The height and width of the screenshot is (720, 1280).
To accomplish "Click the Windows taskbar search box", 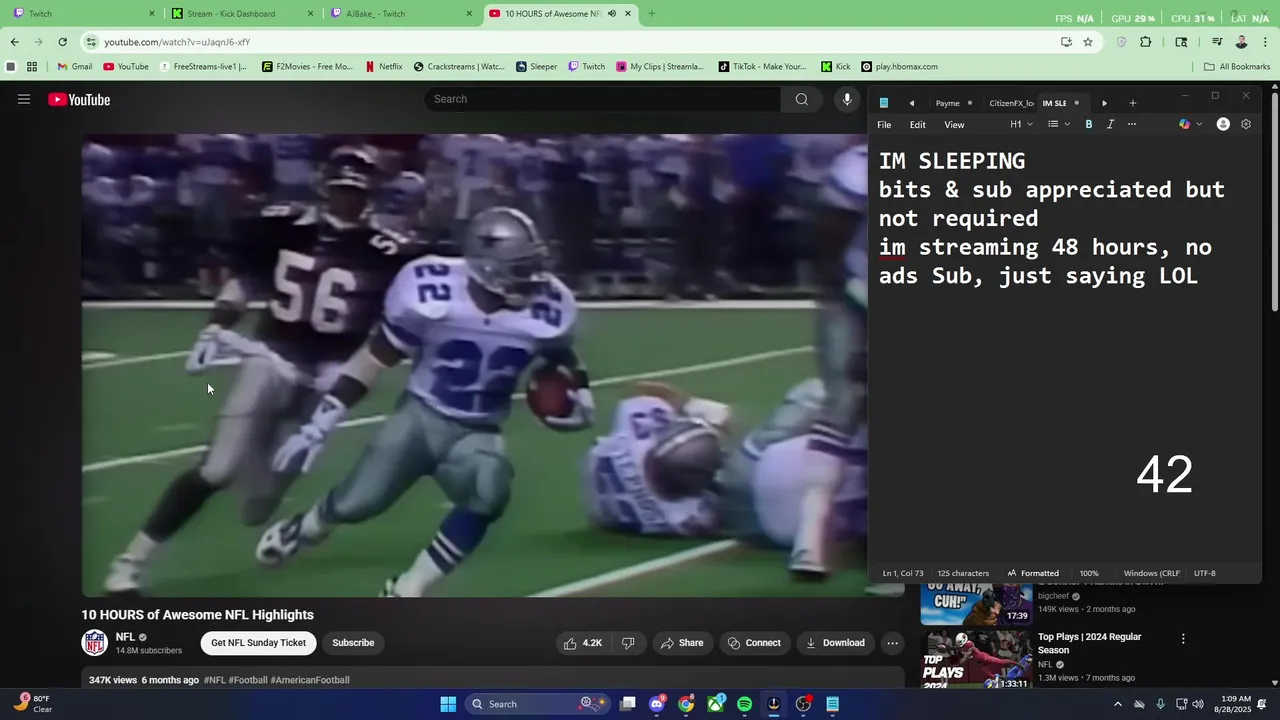I will pyautogui.click(x=535, y=704).
